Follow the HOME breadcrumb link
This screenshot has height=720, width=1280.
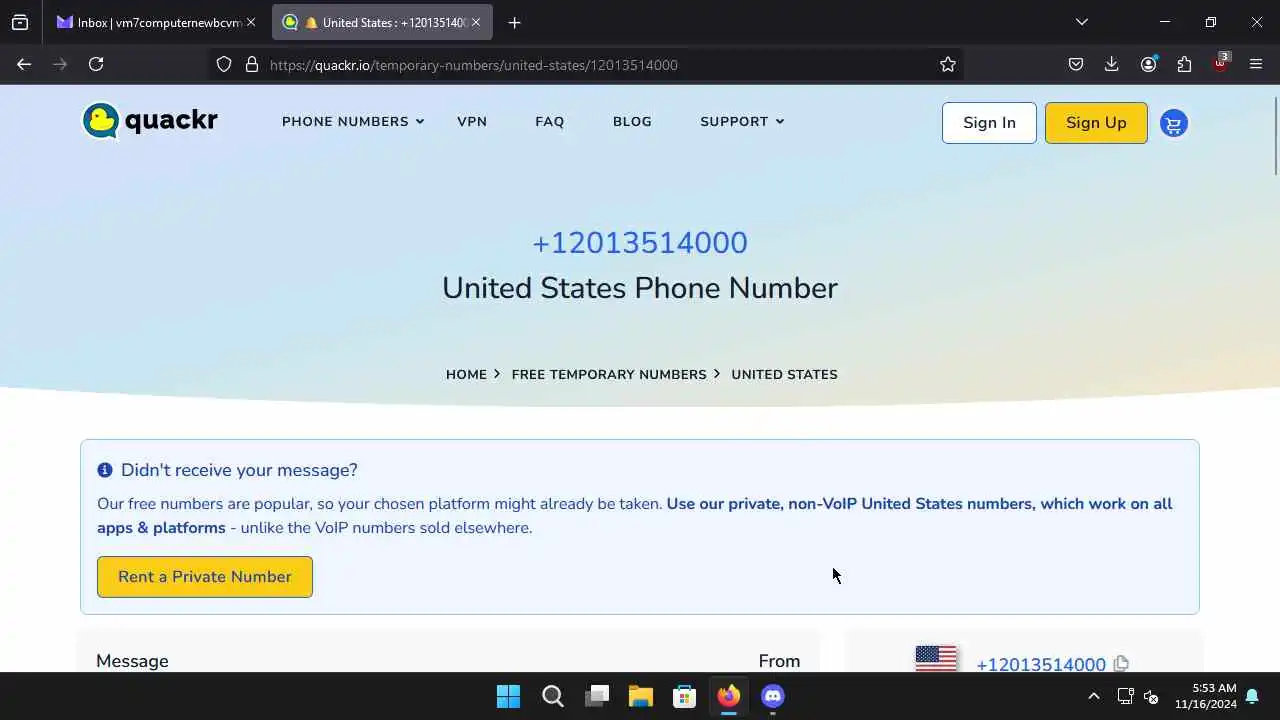[x=466, y=374]
